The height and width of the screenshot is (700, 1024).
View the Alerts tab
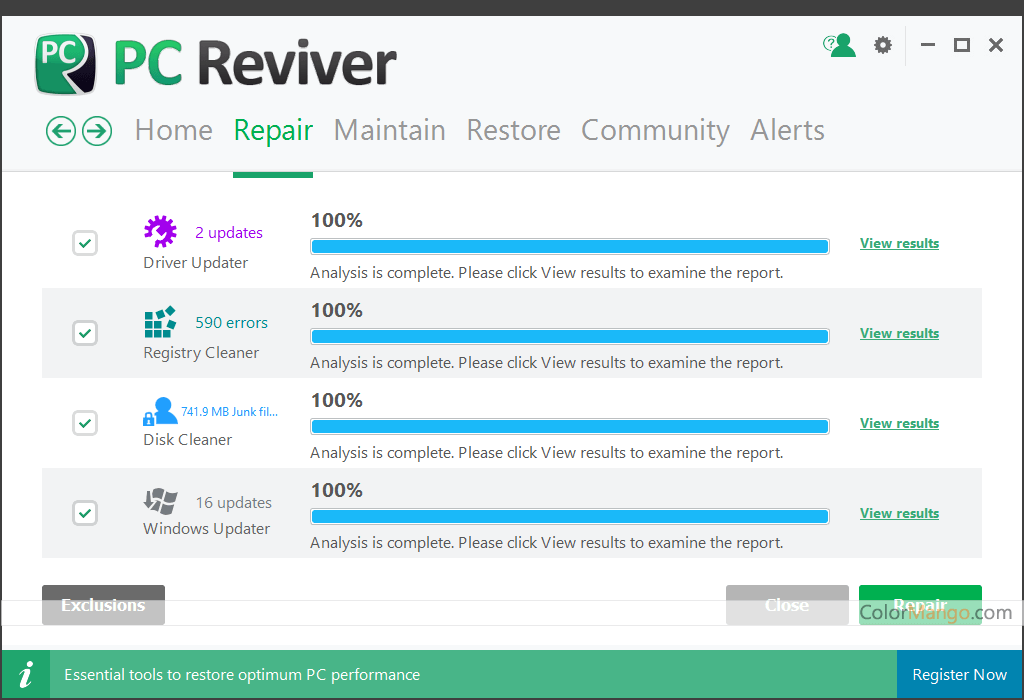[787, 131]
